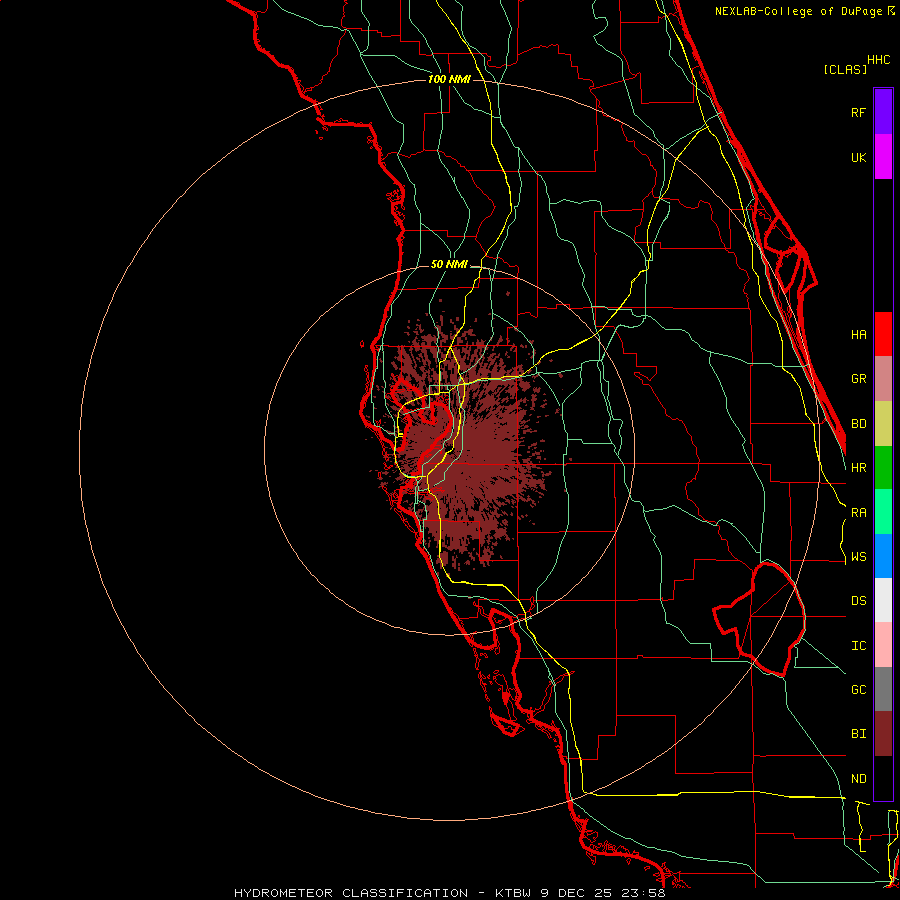
Task: Click the BD yellow legend swatch
Action: (x=883, y=424)
